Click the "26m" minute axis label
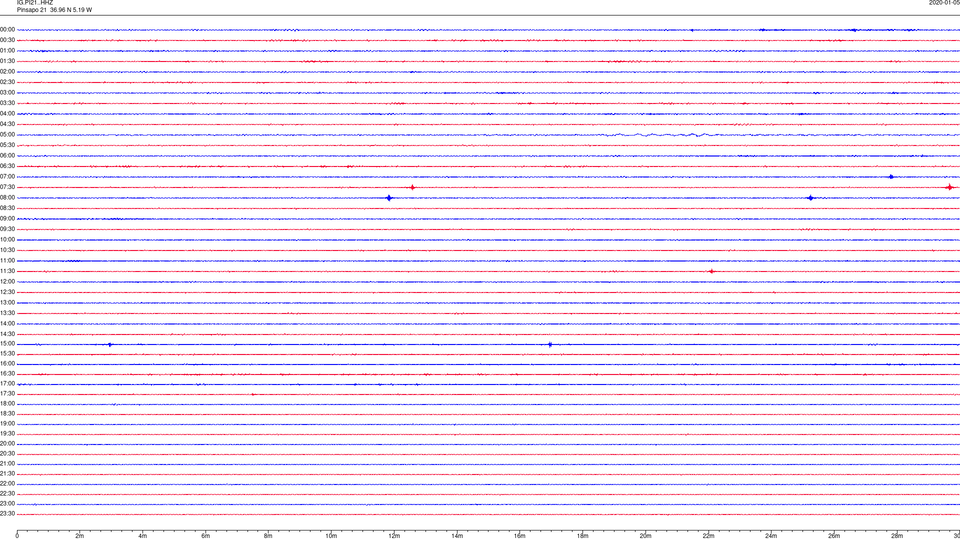Screen dimensions: 960x540 834,536
